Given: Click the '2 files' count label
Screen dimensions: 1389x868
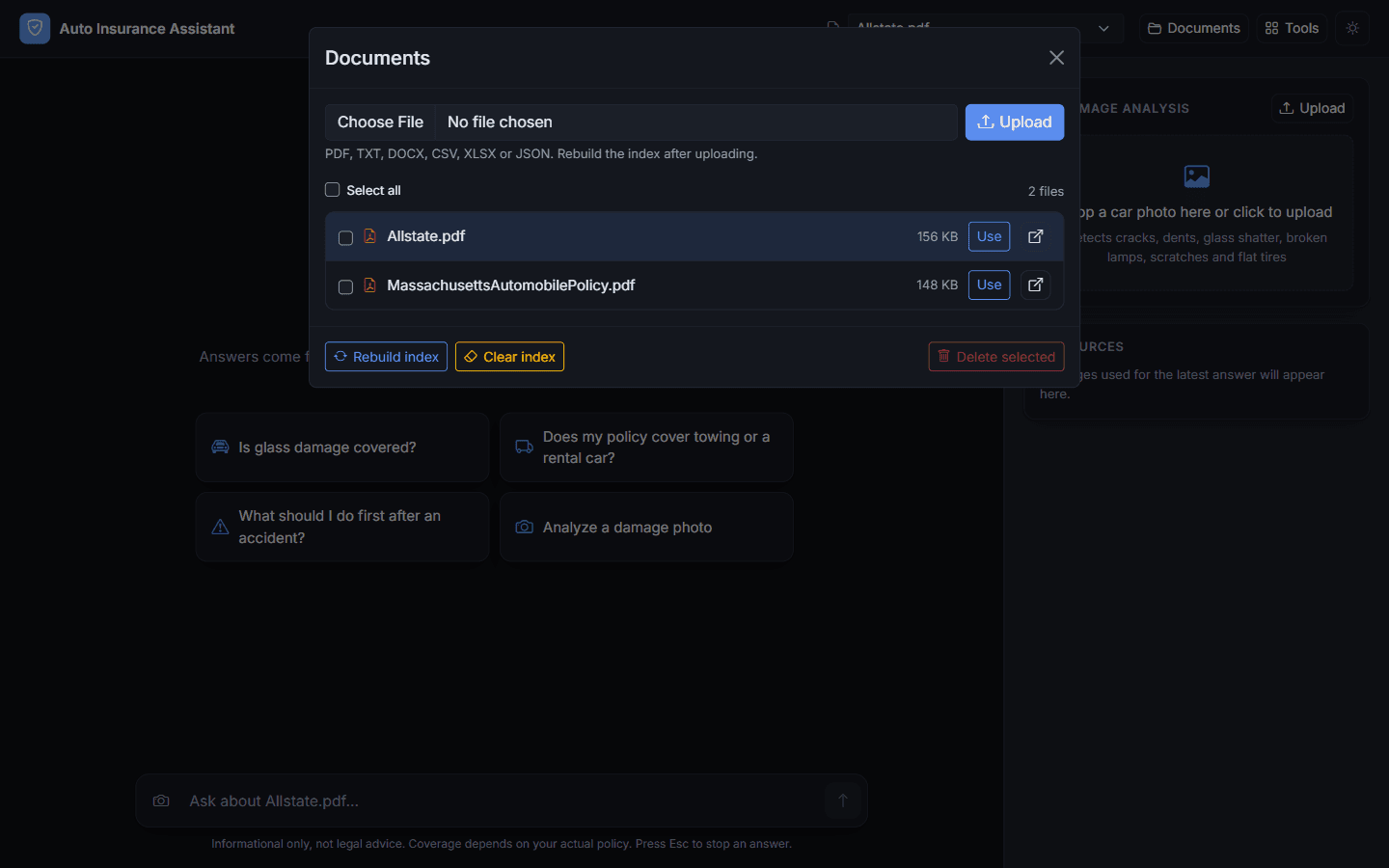Looking at the screenshot, I should click(x=1046, y=191).
